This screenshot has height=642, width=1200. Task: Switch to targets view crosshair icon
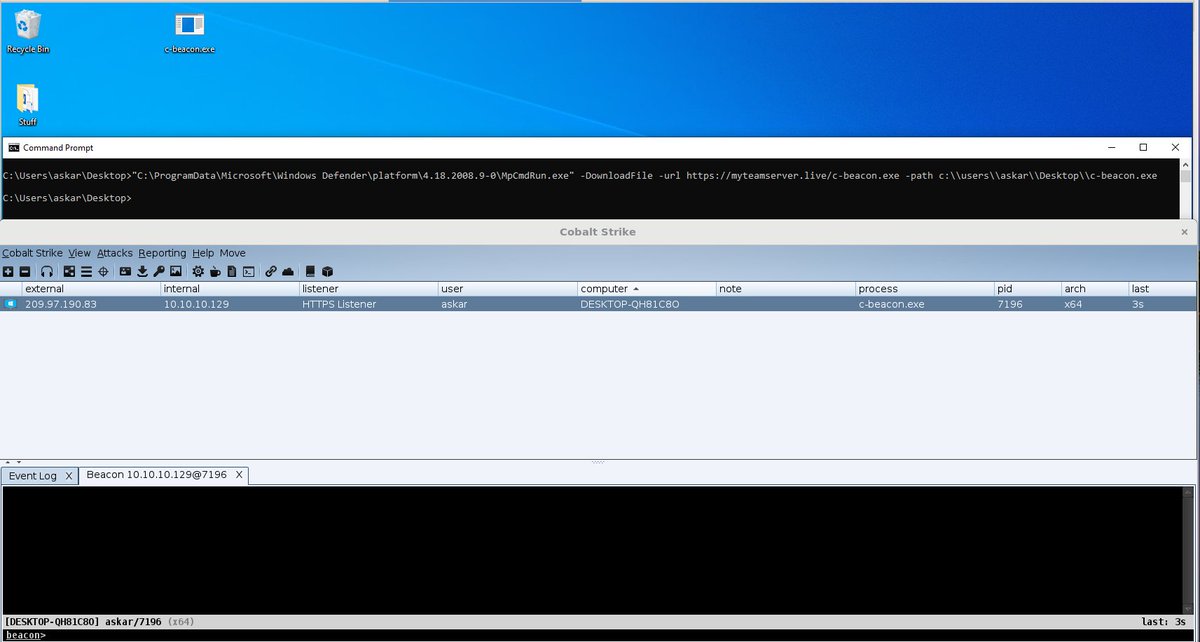[103, 271]
